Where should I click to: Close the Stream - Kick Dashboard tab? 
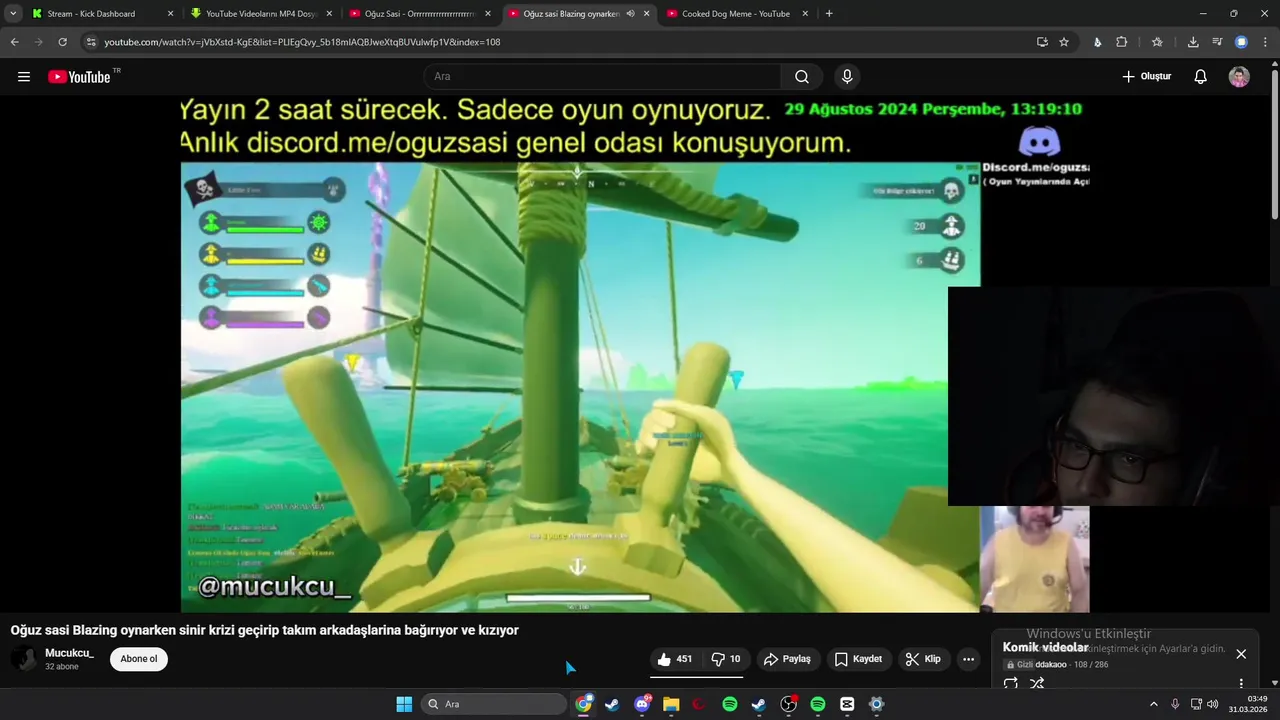(x=170, y=14)
